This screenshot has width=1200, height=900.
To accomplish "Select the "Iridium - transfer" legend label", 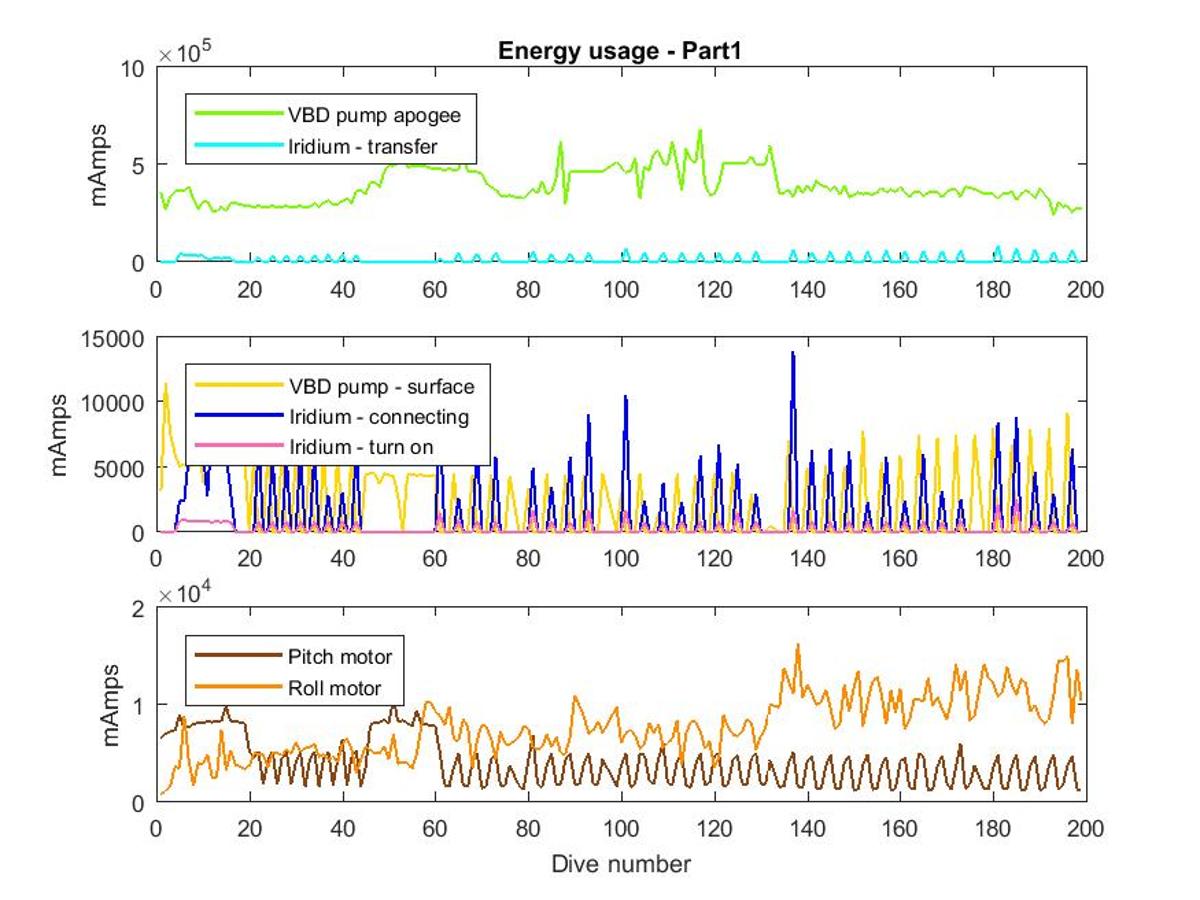I will point(363,148).
